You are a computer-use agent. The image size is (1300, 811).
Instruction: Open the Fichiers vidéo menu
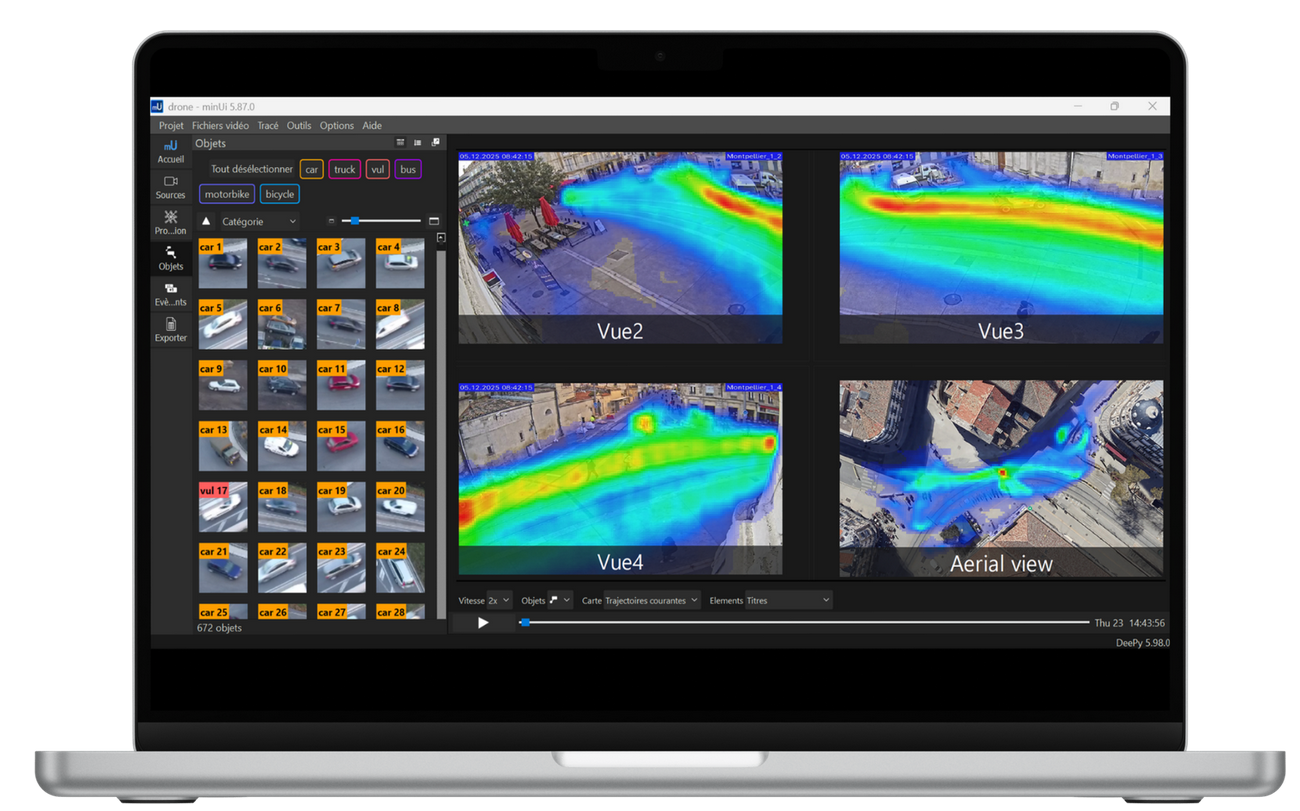(x=220, y=126)
